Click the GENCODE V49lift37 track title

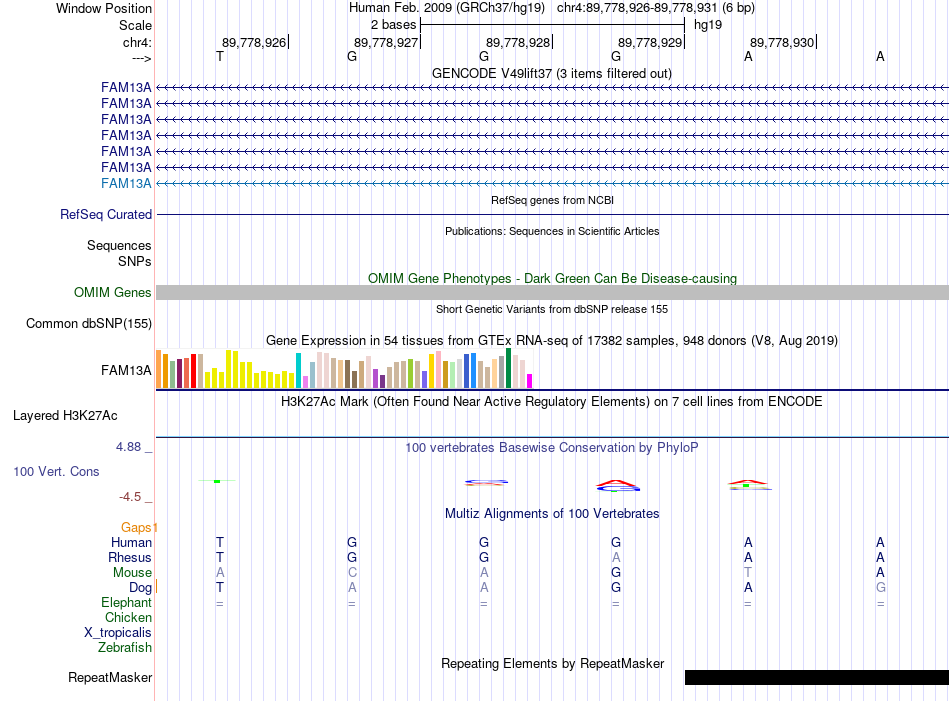click(x=552, y=73)
